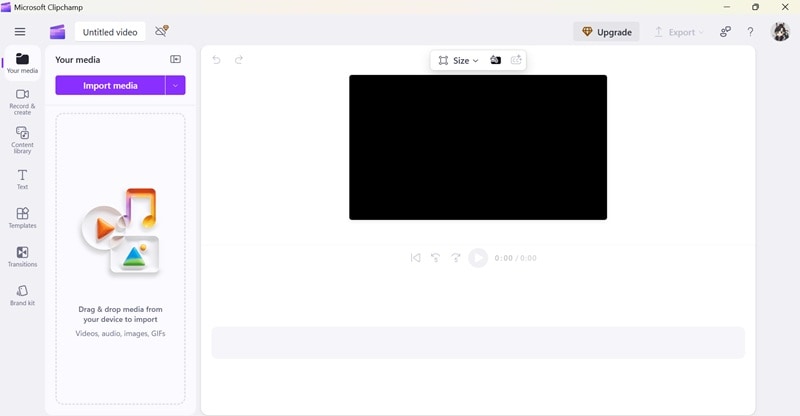This screenshot has height=416, width=800.
Task: Open the user profile avatar
Action: click(780, 32)
